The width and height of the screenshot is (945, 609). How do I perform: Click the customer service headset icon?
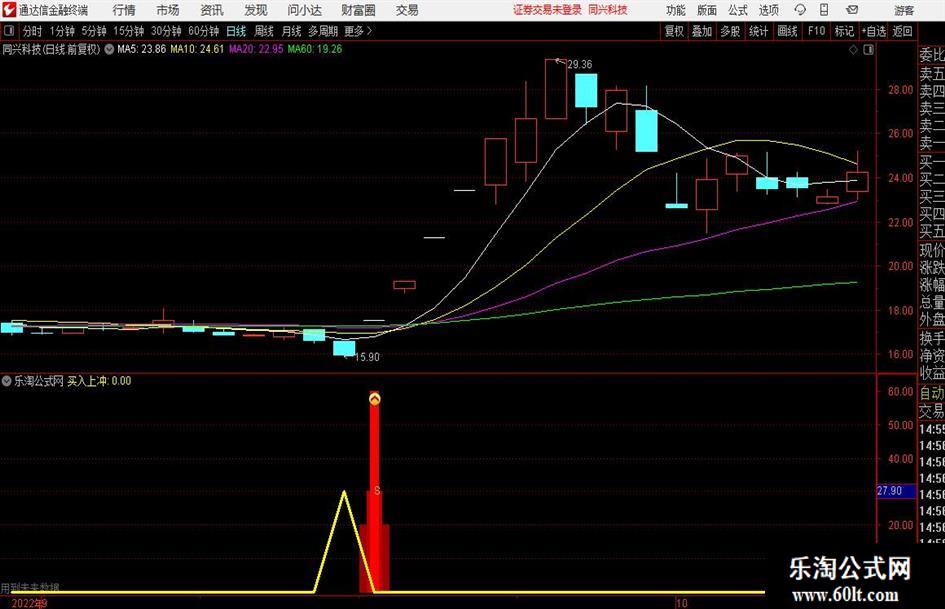[x=800, y=10]
